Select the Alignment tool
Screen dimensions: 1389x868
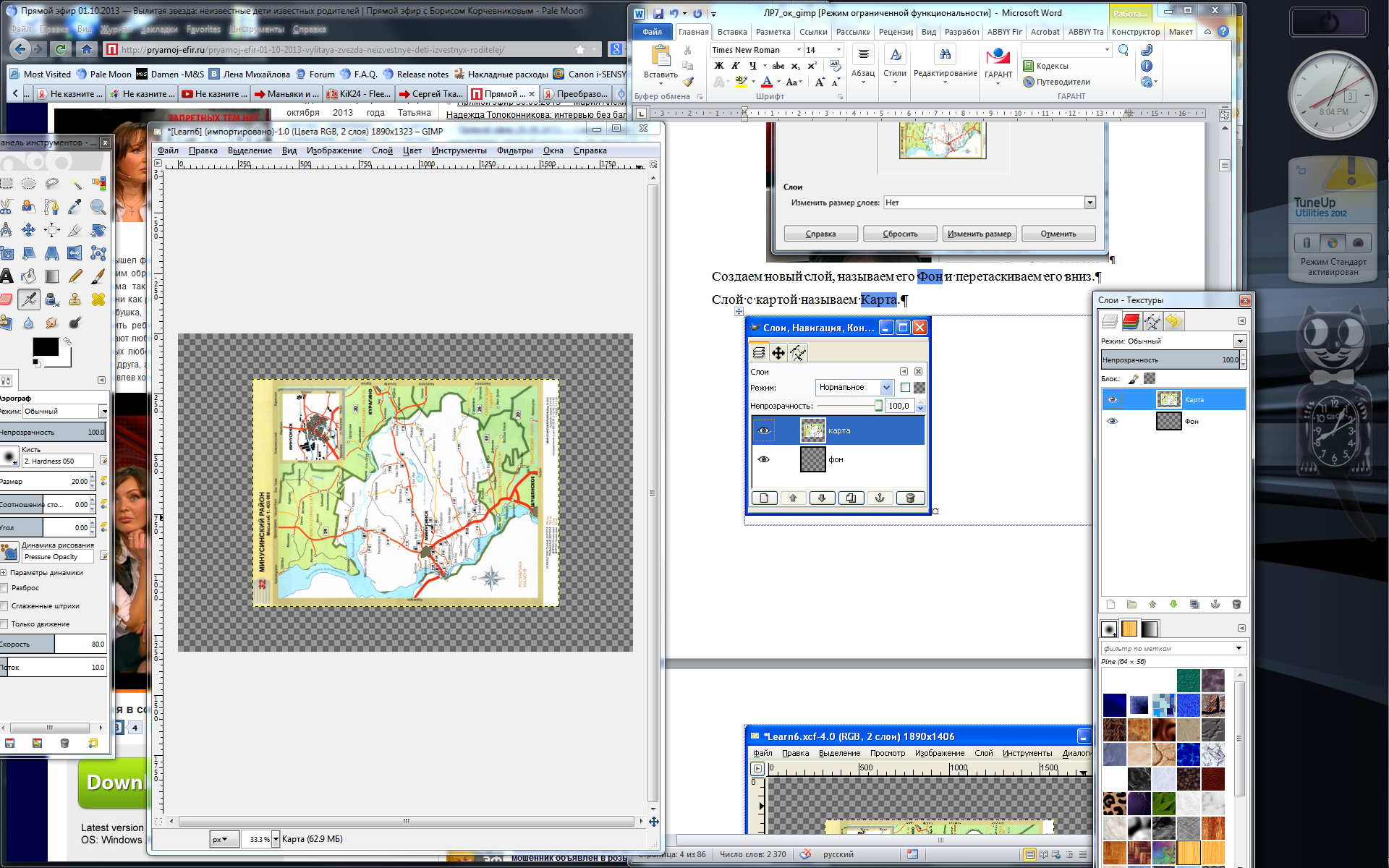[x=51, y=230]
